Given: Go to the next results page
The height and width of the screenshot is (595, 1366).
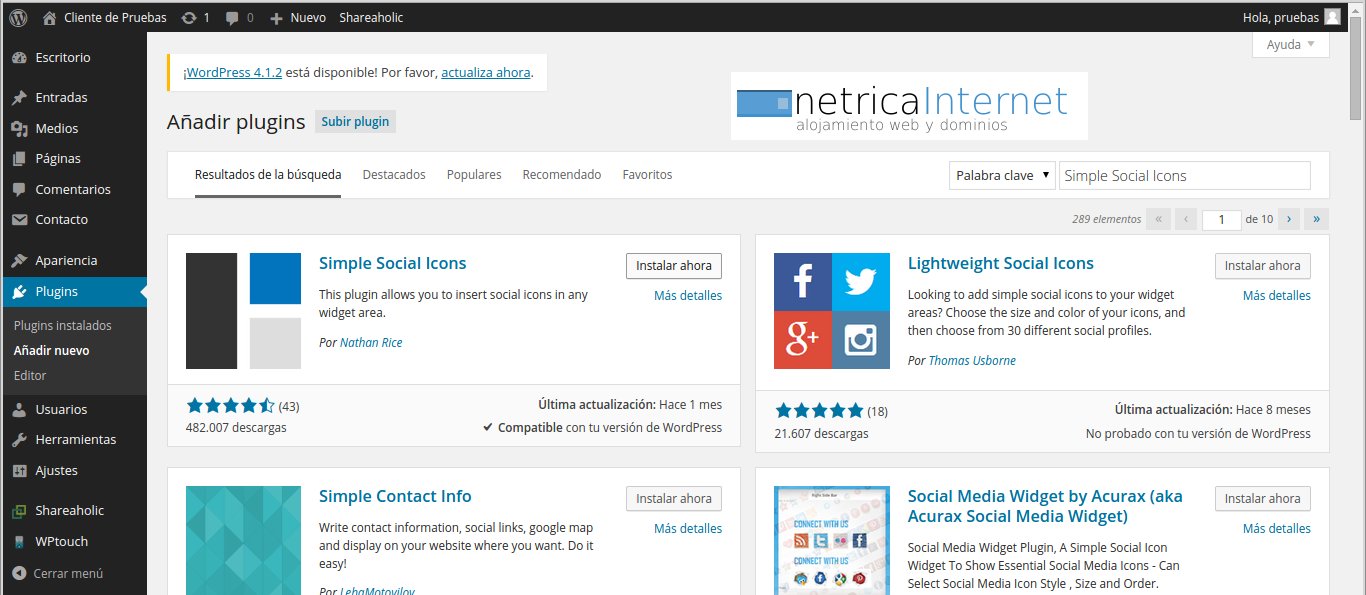Looking at the screenshot, I should [x=1289, y=219].
